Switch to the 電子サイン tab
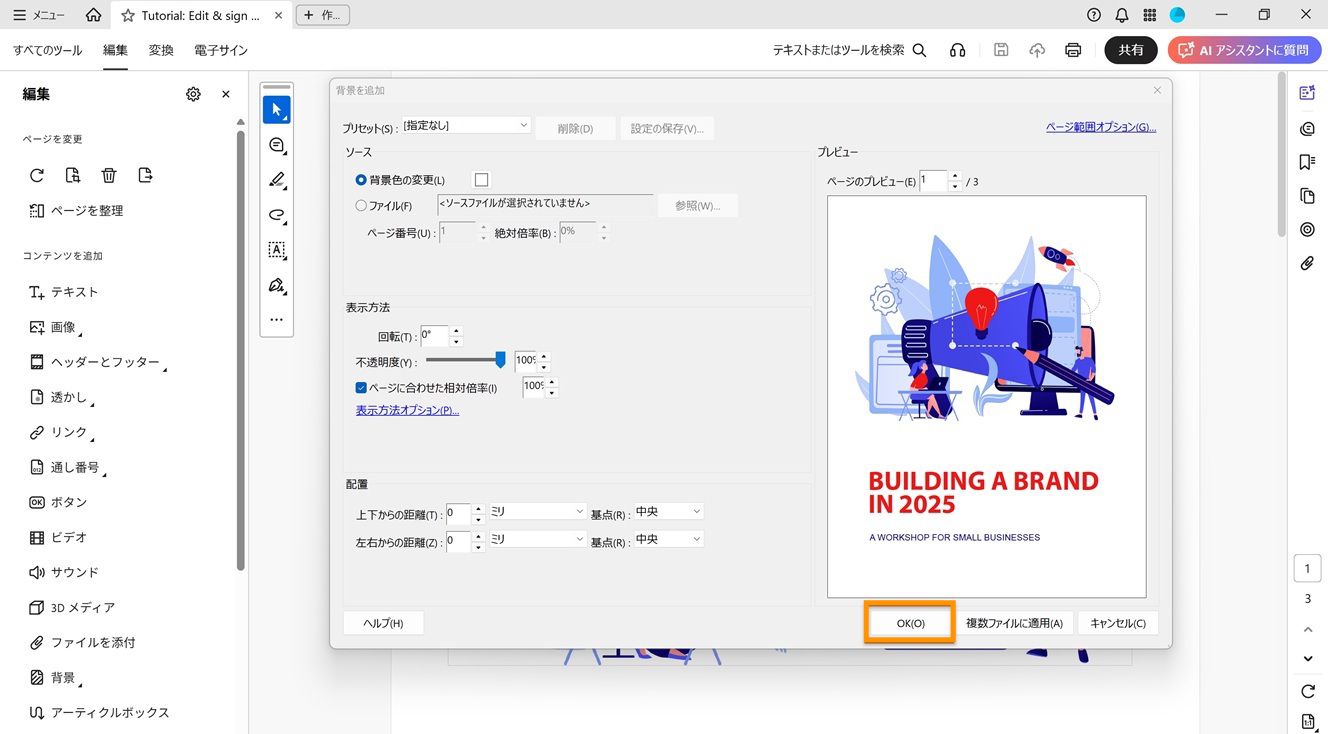Screen dimensions: 1328x734 pos(220,49)
